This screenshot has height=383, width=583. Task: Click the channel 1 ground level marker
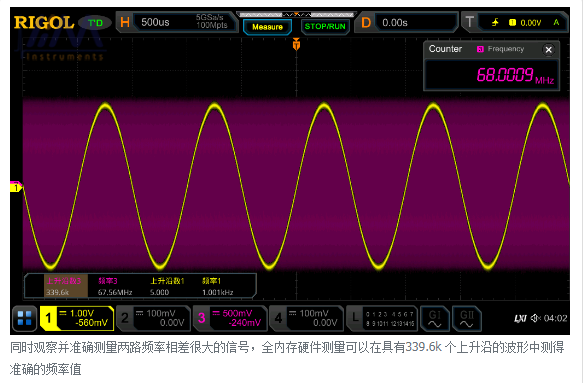pyautogui.click(x=16, y=186)
